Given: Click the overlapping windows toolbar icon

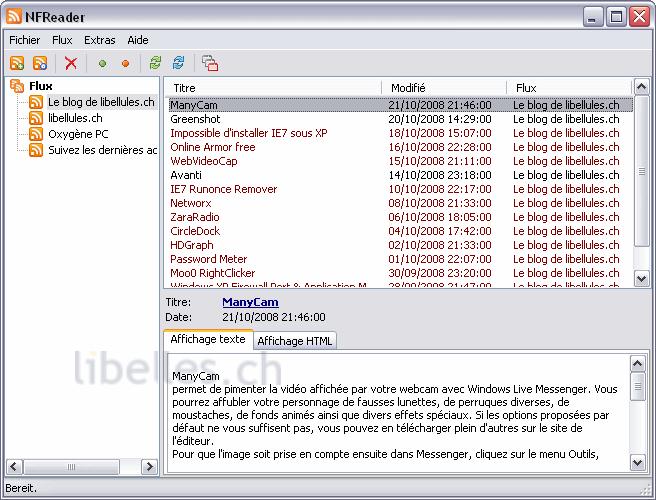Looking at the screenshot, I should (x=210, y=63).
